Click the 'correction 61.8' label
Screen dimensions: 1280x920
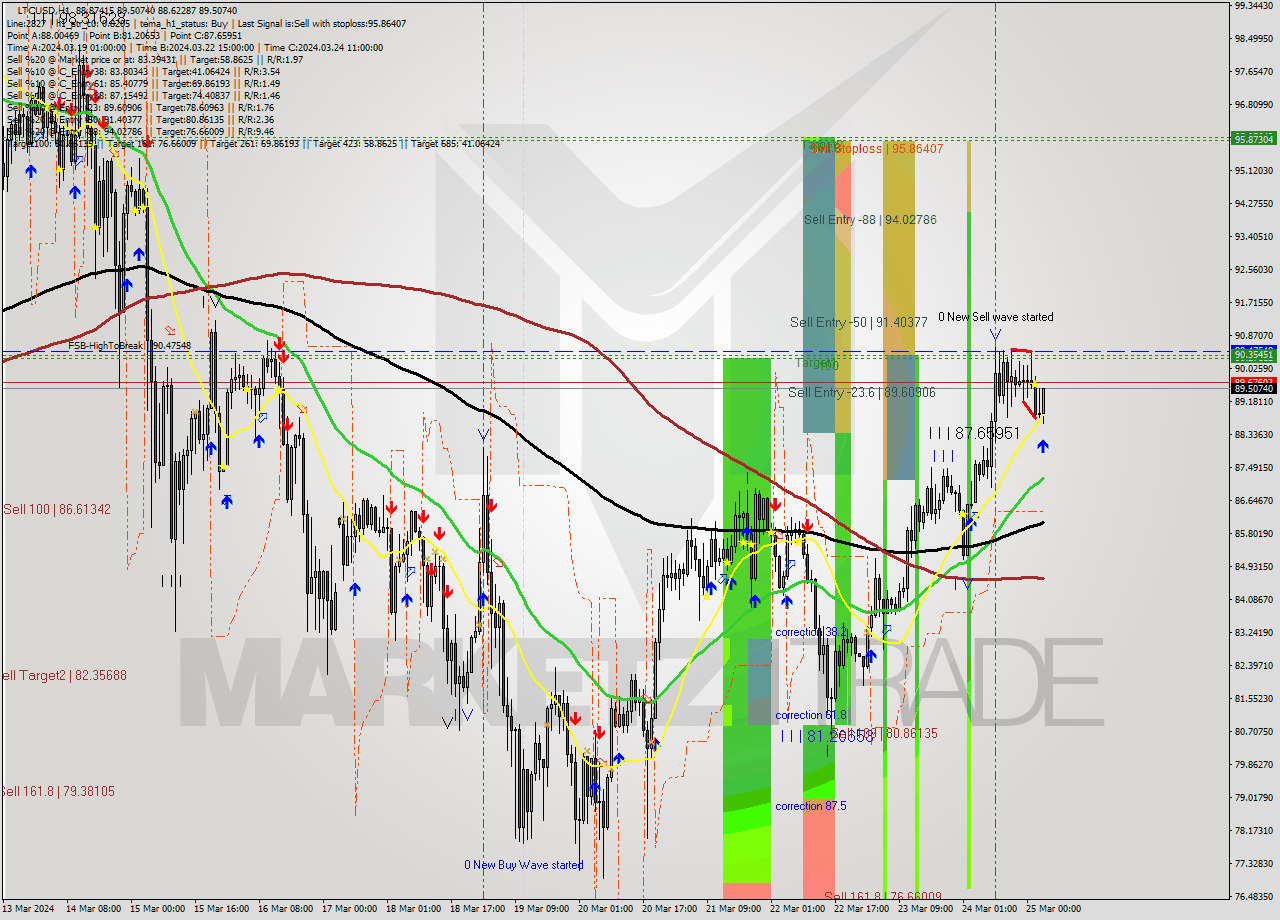(811, 715)
